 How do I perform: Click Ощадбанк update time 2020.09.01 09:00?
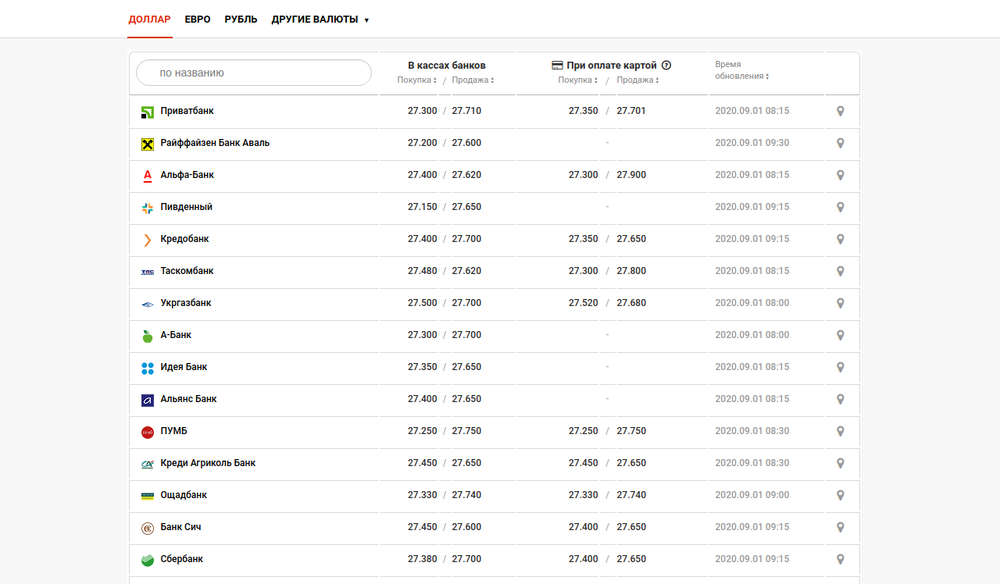pos(752,495)
